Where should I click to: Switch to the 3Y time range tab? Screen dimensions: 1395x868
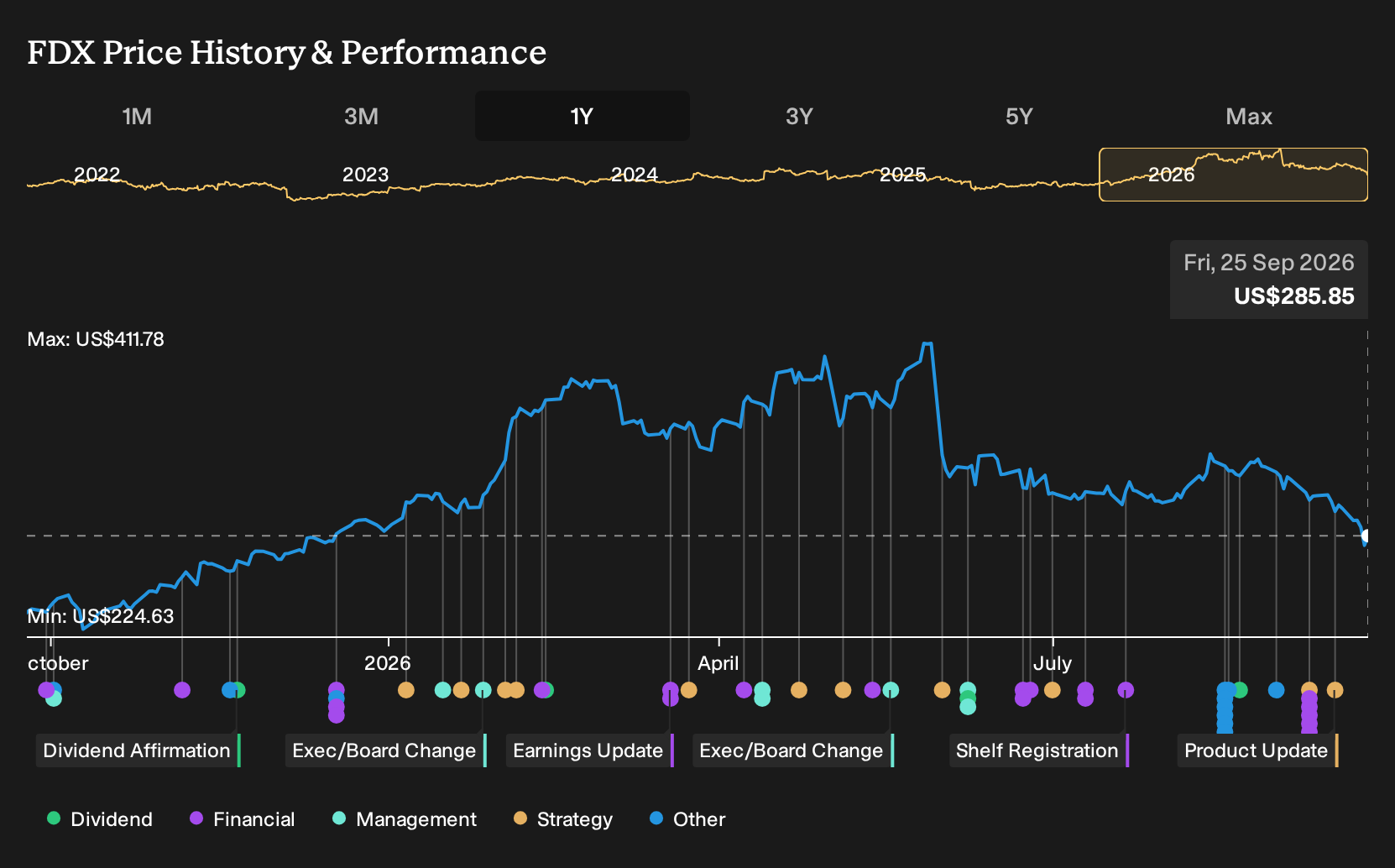click(799, 117)
